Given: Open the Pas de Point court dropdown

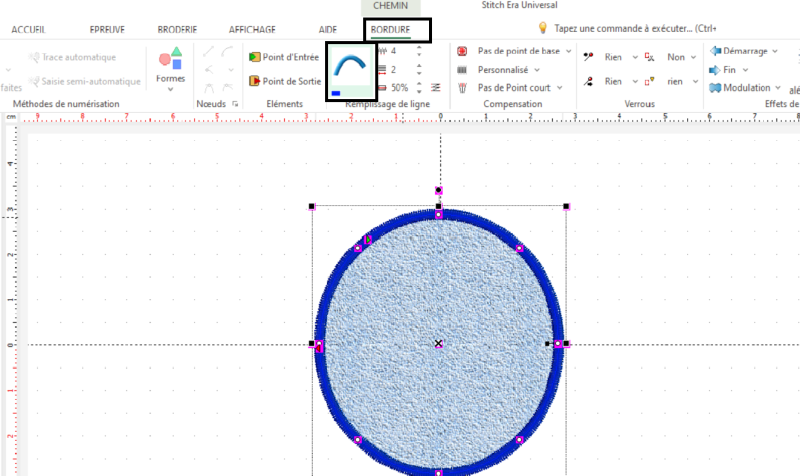Looking at the screenshot, I should pos(558,88).
